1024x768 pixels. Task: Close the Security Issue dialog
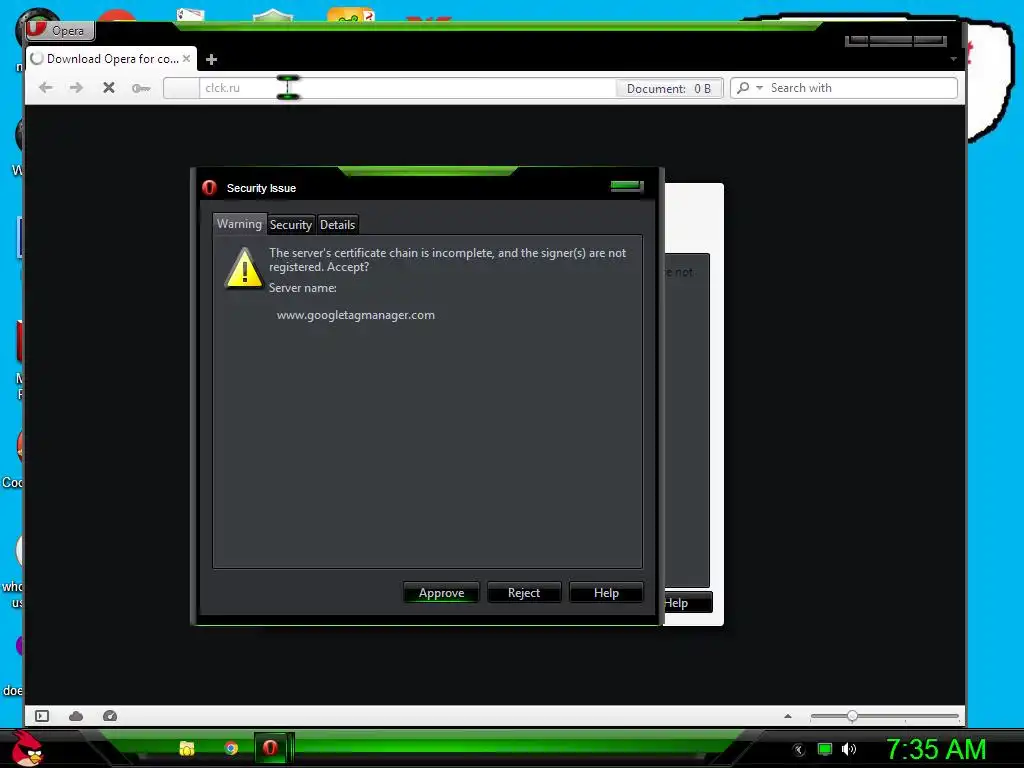coord(627,187)
